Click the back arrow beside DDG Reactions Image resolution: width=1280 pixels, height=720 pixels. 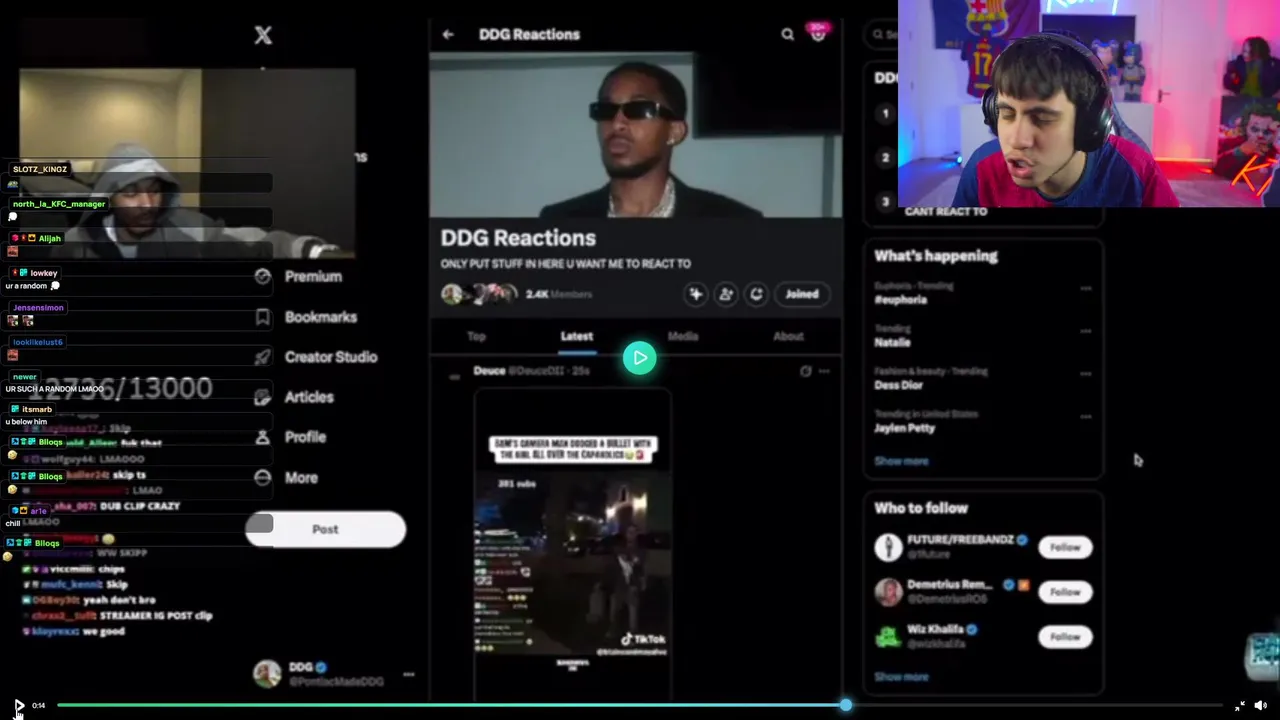(448, 35)
